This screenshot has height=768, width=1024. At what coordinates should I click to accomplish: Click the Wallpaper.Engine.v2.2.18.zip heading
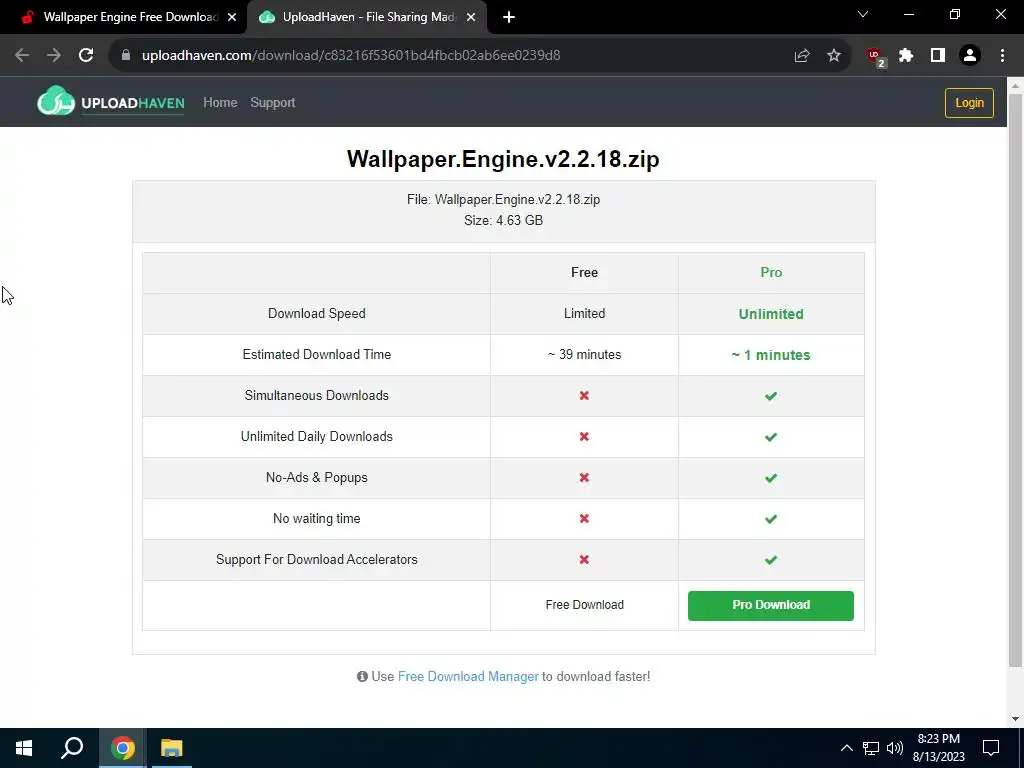(x=503, y=159)
